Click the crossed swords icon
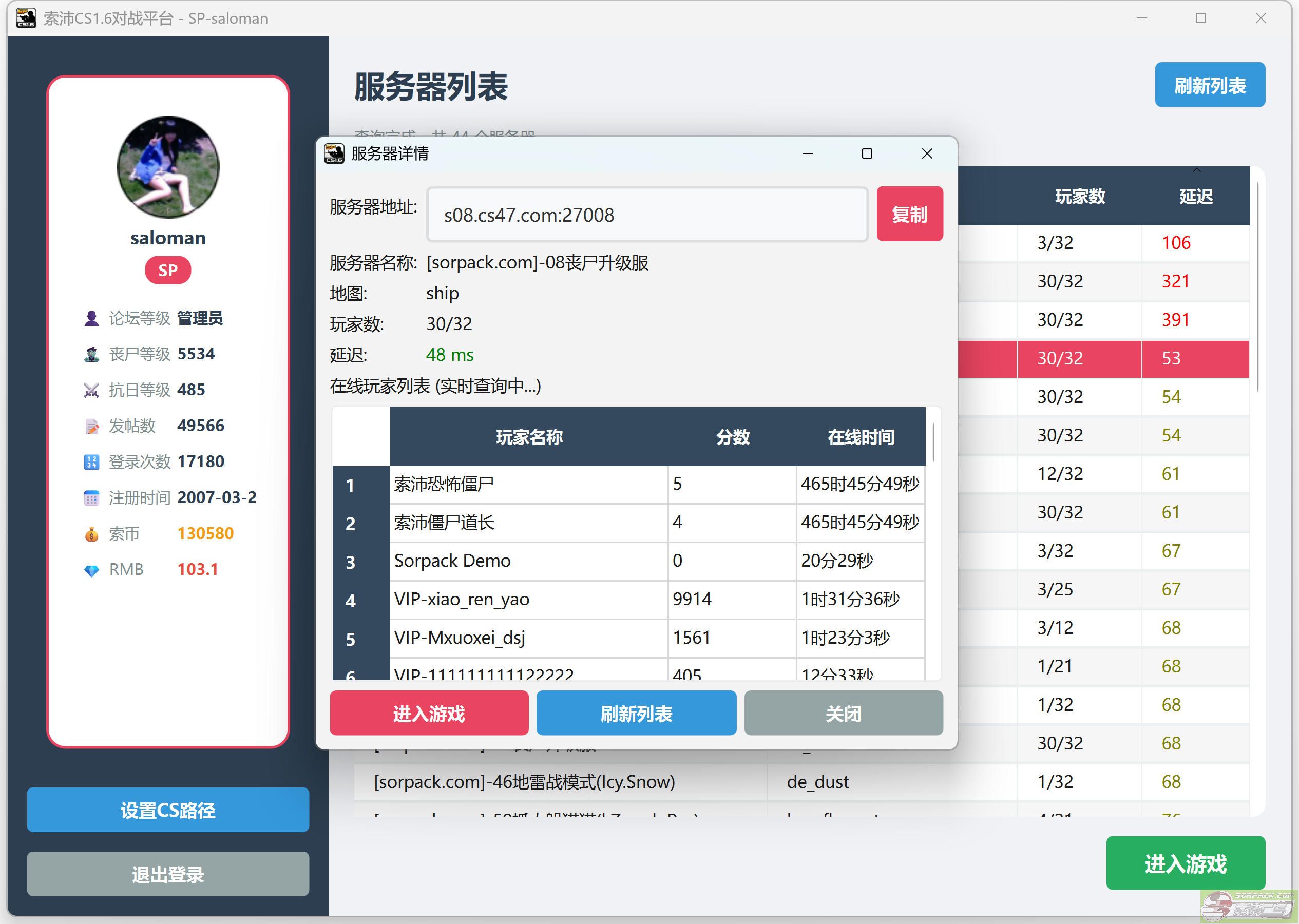This screenshot has height=924, width=1299. point(91,390)
